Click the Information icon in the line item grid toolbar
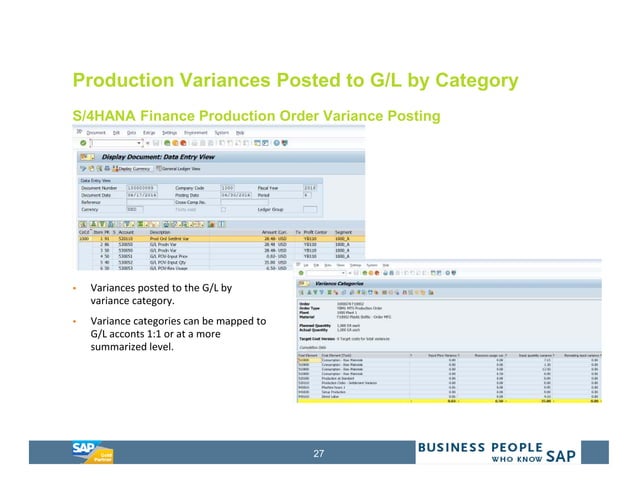This screenshot has height=493, width=638. pos(221,224)
